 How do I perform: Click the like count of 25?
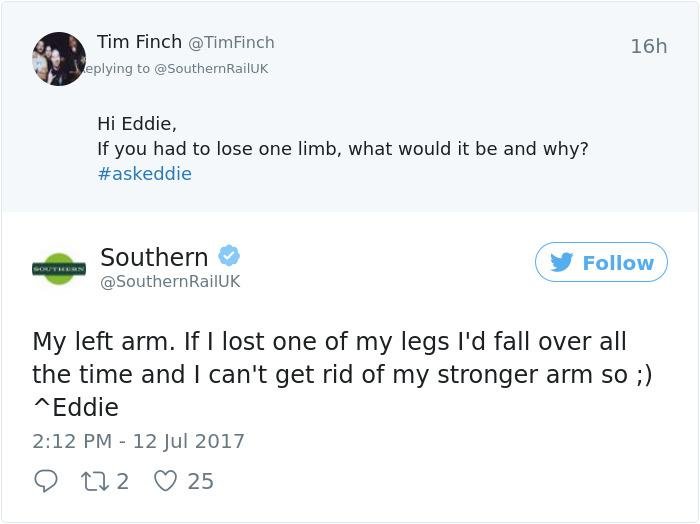click(x=200, y=481)
